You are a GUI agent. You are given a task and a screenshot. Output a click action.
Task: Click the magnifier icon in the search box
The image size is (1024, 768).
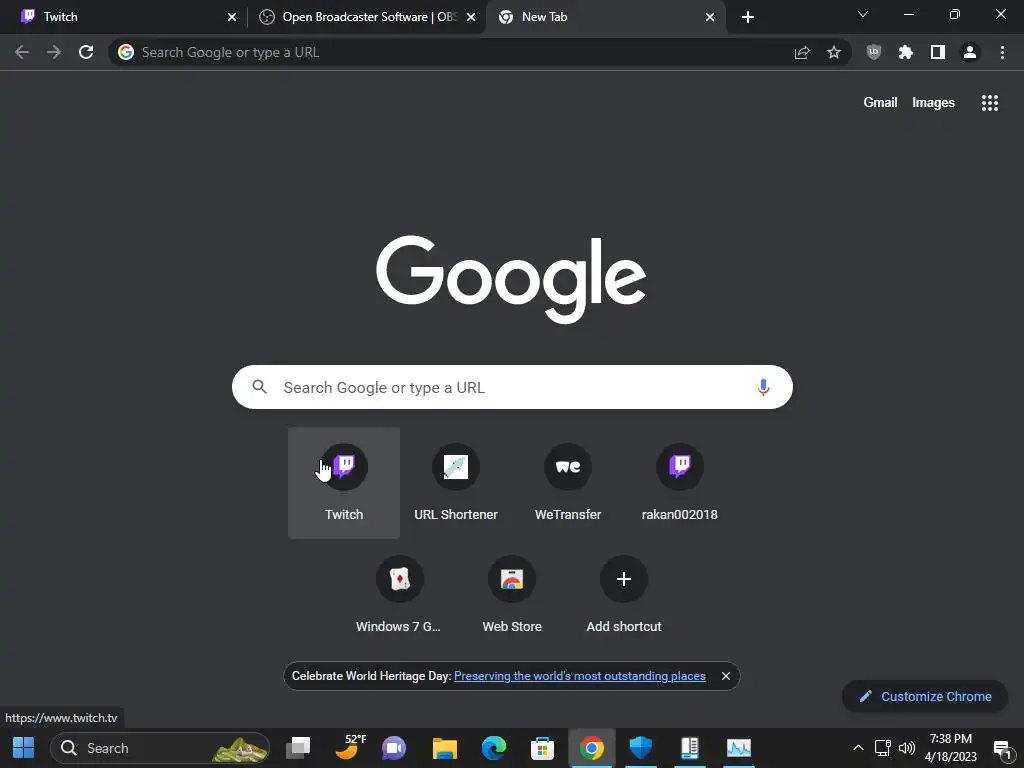click(x=259, y=387)
